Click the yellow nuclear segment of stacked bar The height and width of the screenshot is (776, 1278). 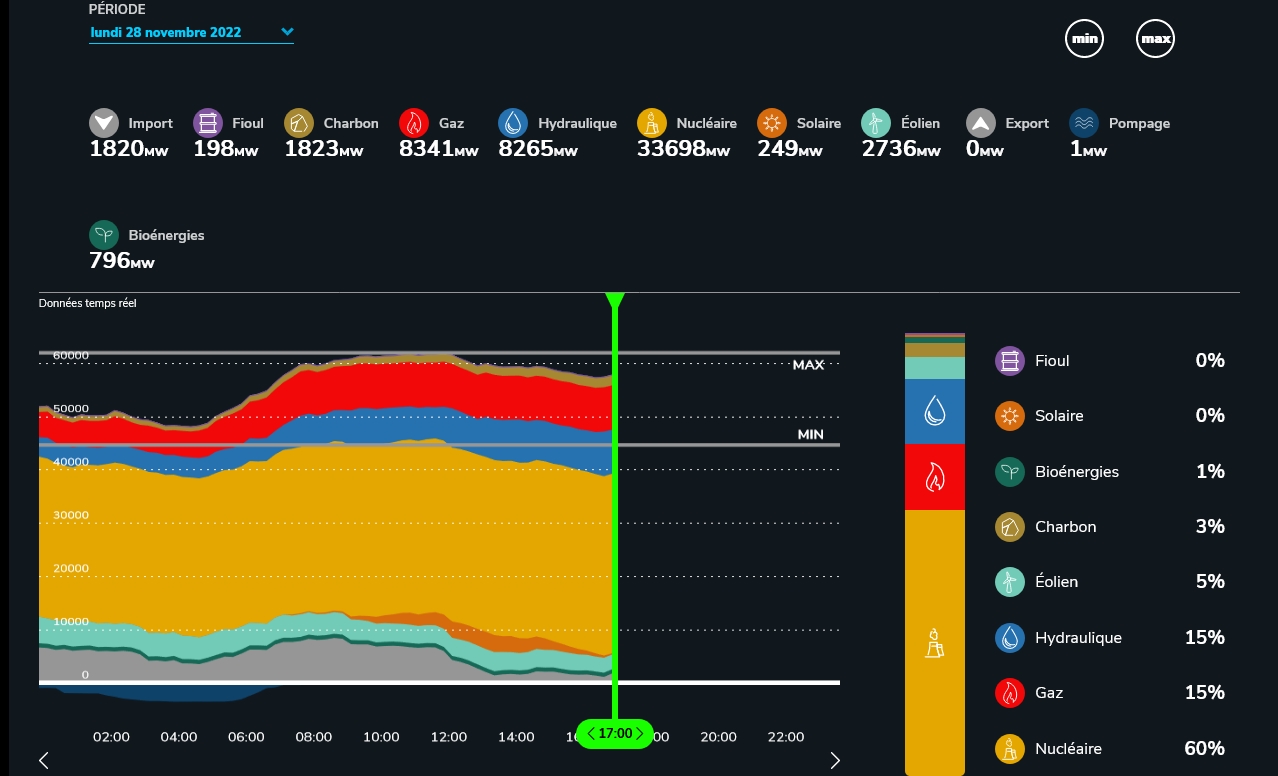click(x=934, y=640)
